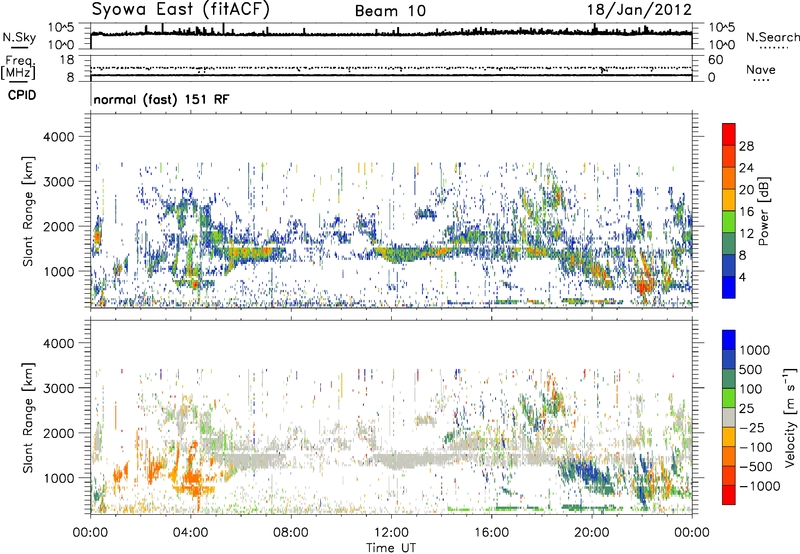Click "Slant Range [km]" label of velocity panel
Screen dimensions: 800x554
pos(28,418)
